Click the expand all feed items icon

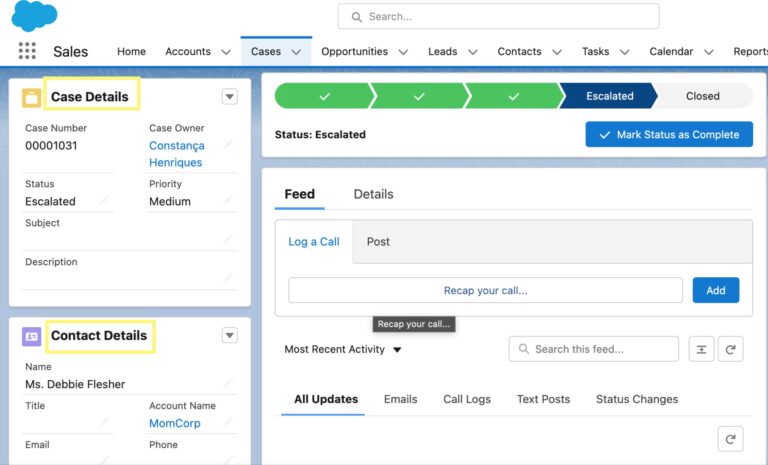pyautogui.click(x=701, y=349)
